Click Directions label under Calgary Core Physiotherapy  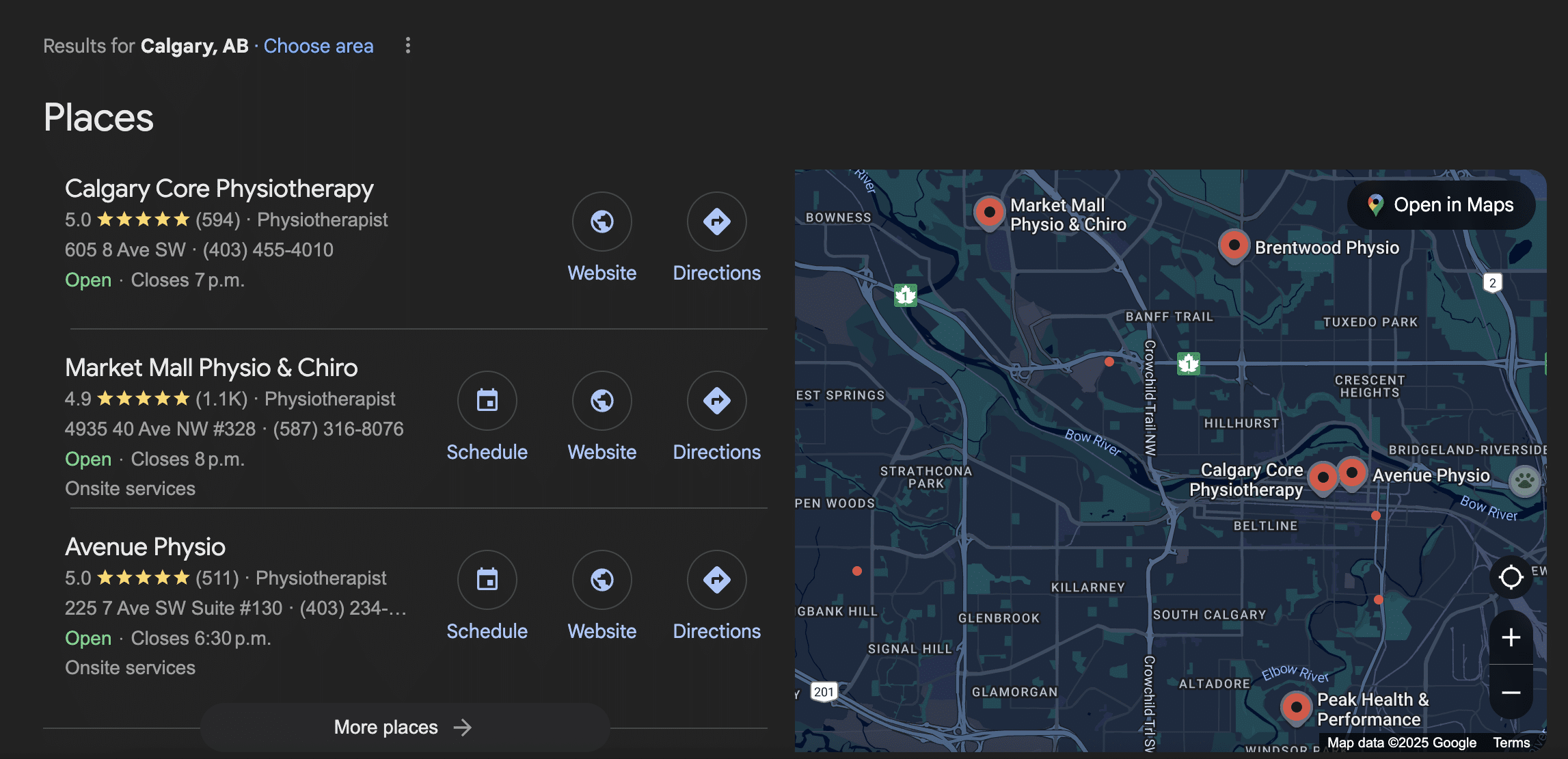717,273
